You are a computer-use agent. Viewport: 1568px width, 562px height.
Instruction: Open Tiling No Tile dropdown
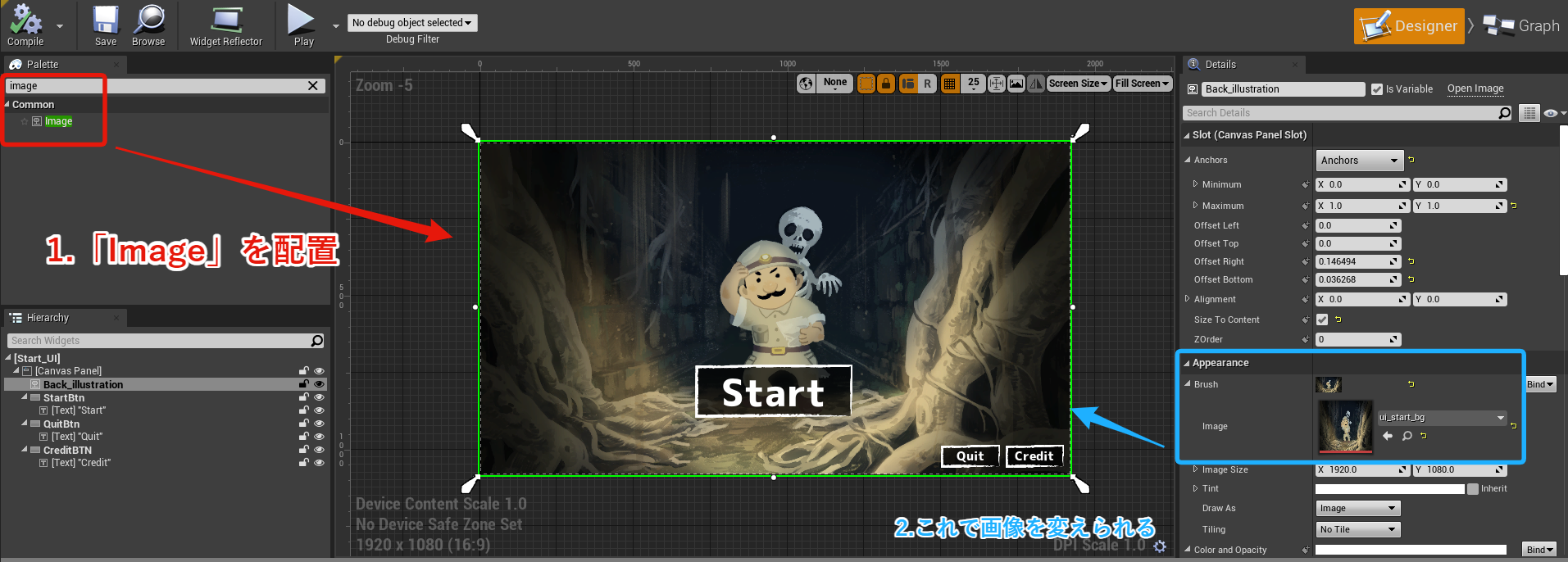(1357, 530)
